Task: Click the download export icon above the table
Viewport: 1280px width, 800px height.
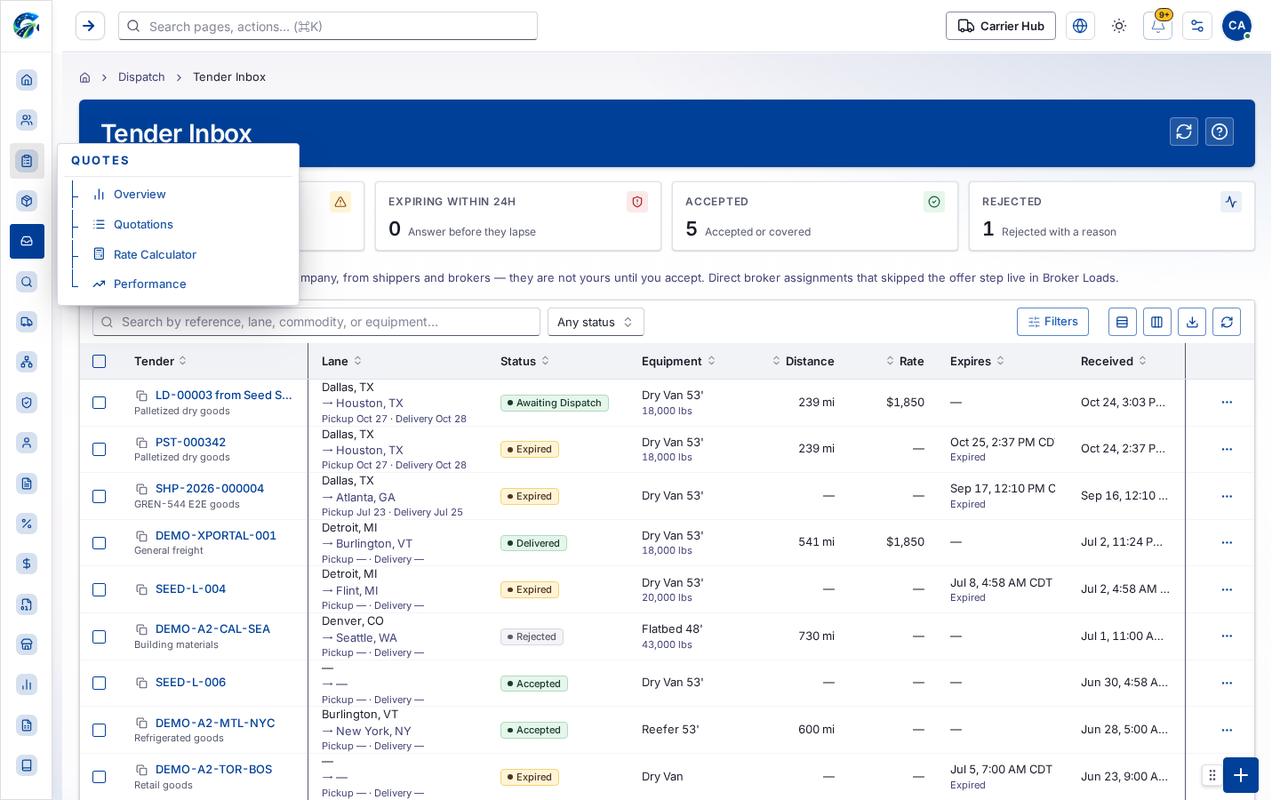Action: [1191, 322]
